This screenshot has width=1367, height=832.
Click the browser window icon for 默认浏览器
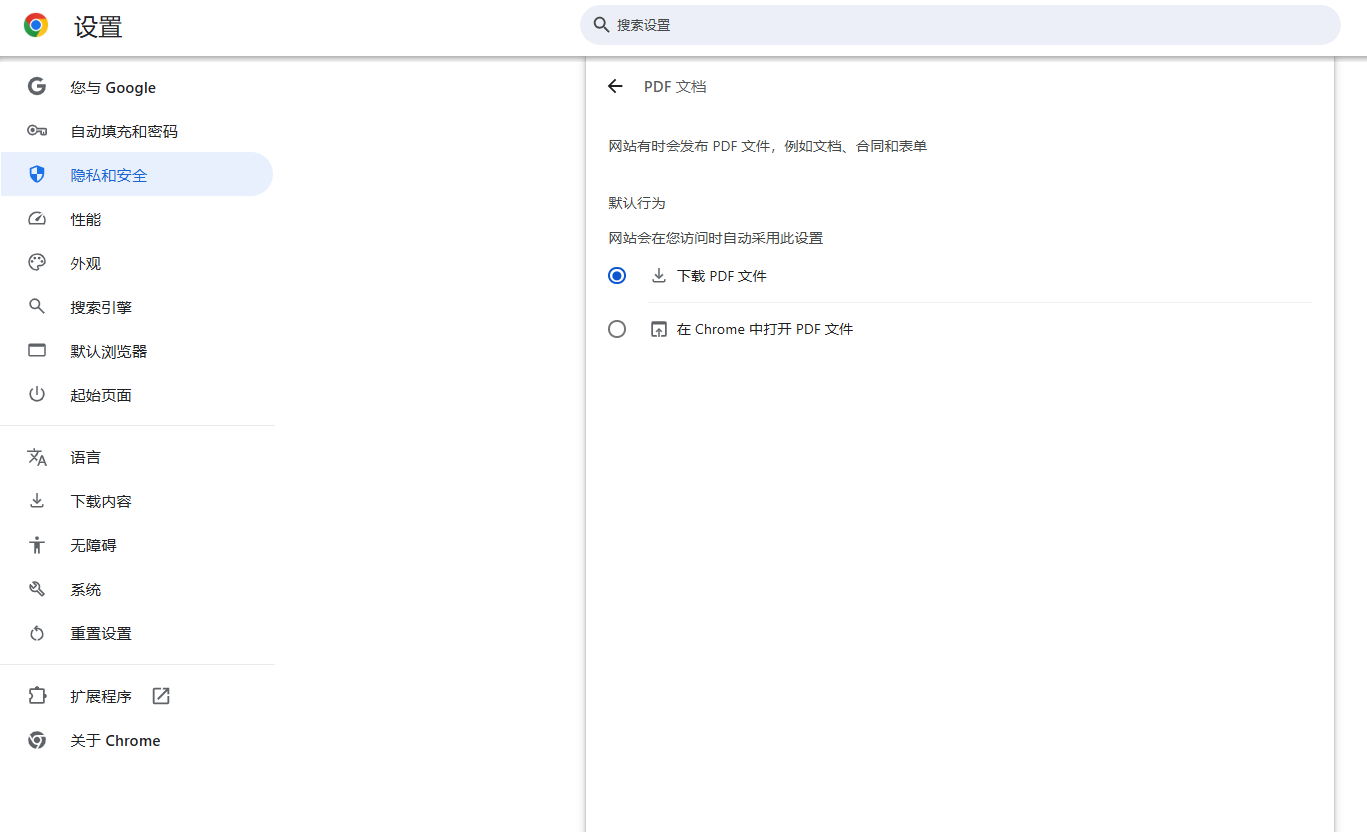pyautogui.click(x=37, y=351)
